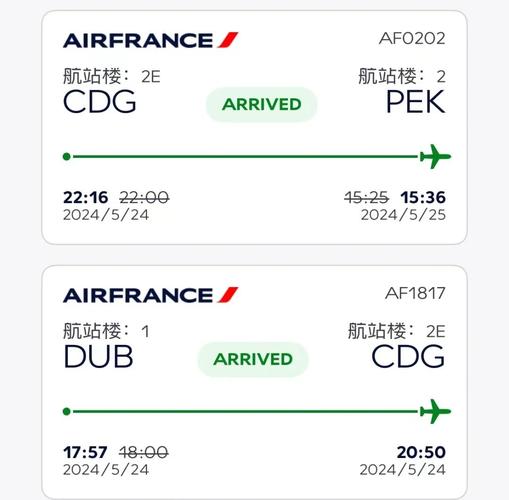
Task: Open flight number AF1817
Action: pyautogui.click(x=415, y=293)
